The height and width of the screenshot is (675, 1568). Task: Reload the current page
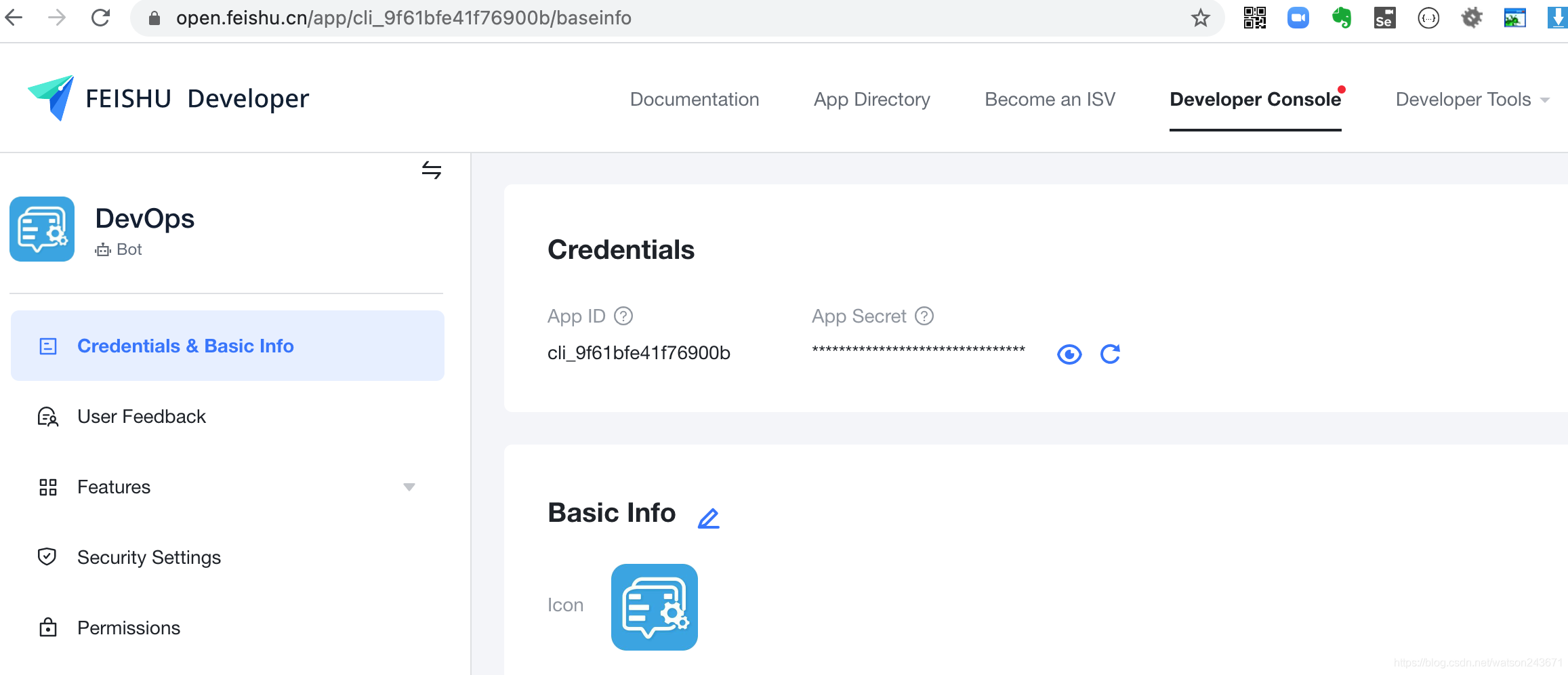[101, 18]
